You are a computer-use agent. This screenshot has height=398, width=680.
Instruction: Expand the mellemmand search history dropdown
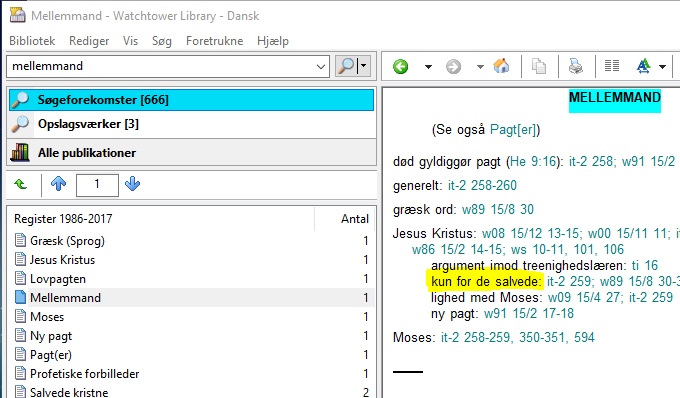pyautogui.click(x=320, y=67)
